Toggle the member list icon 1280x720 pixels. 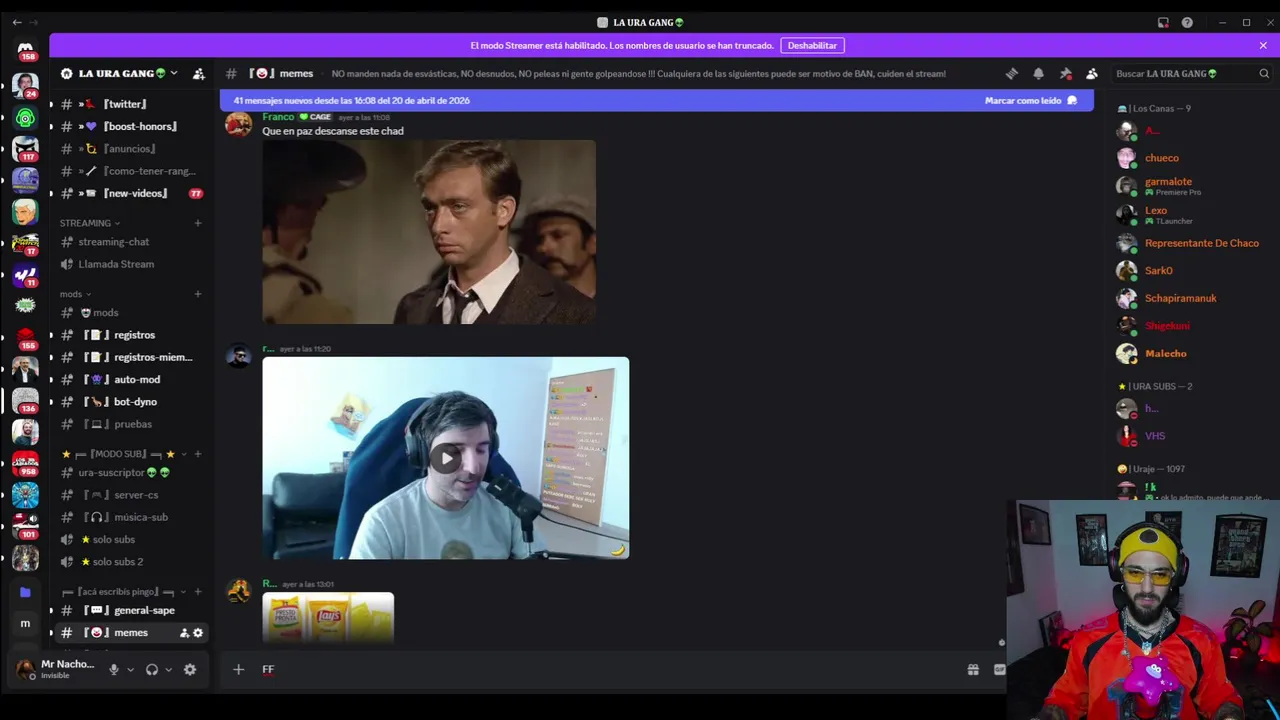pyautogui.click(x=1092, y=74)
